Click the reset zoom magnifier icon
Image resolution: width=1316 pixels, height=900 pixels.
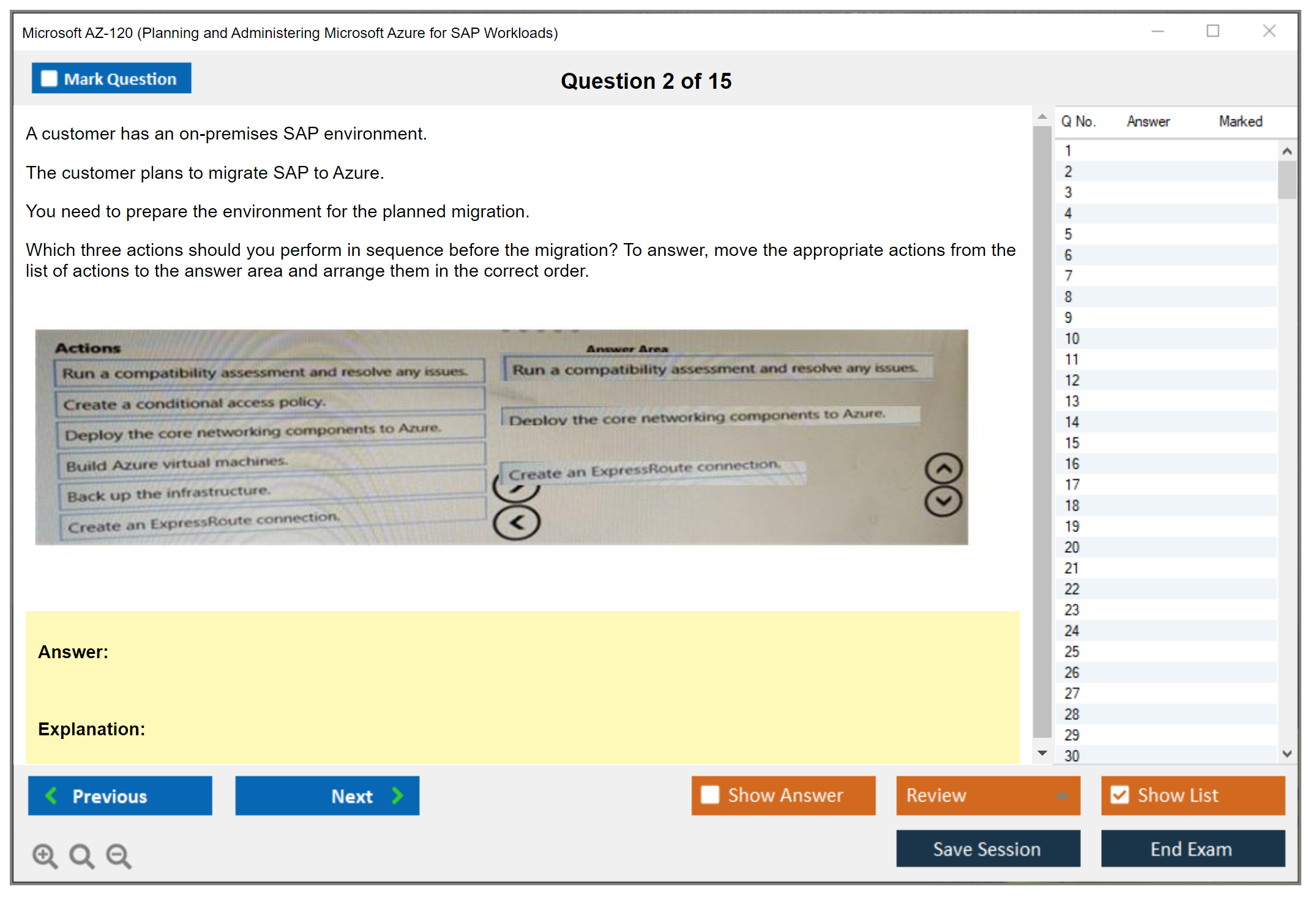81,856
